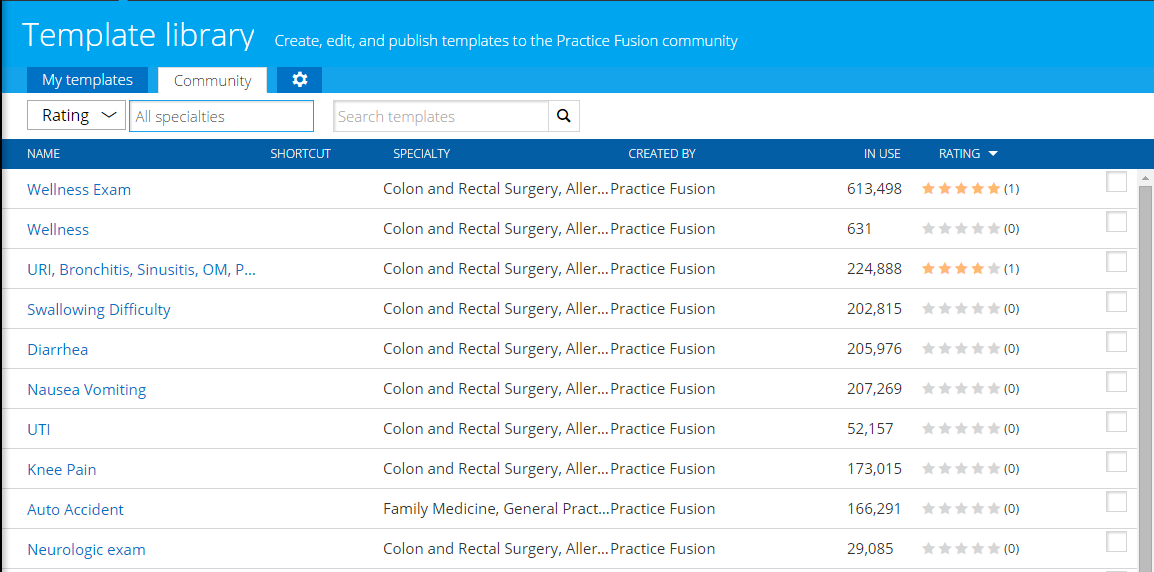Open the Nausea Vomiting template
Viewport: 1154px width, 572px height.
87,390
